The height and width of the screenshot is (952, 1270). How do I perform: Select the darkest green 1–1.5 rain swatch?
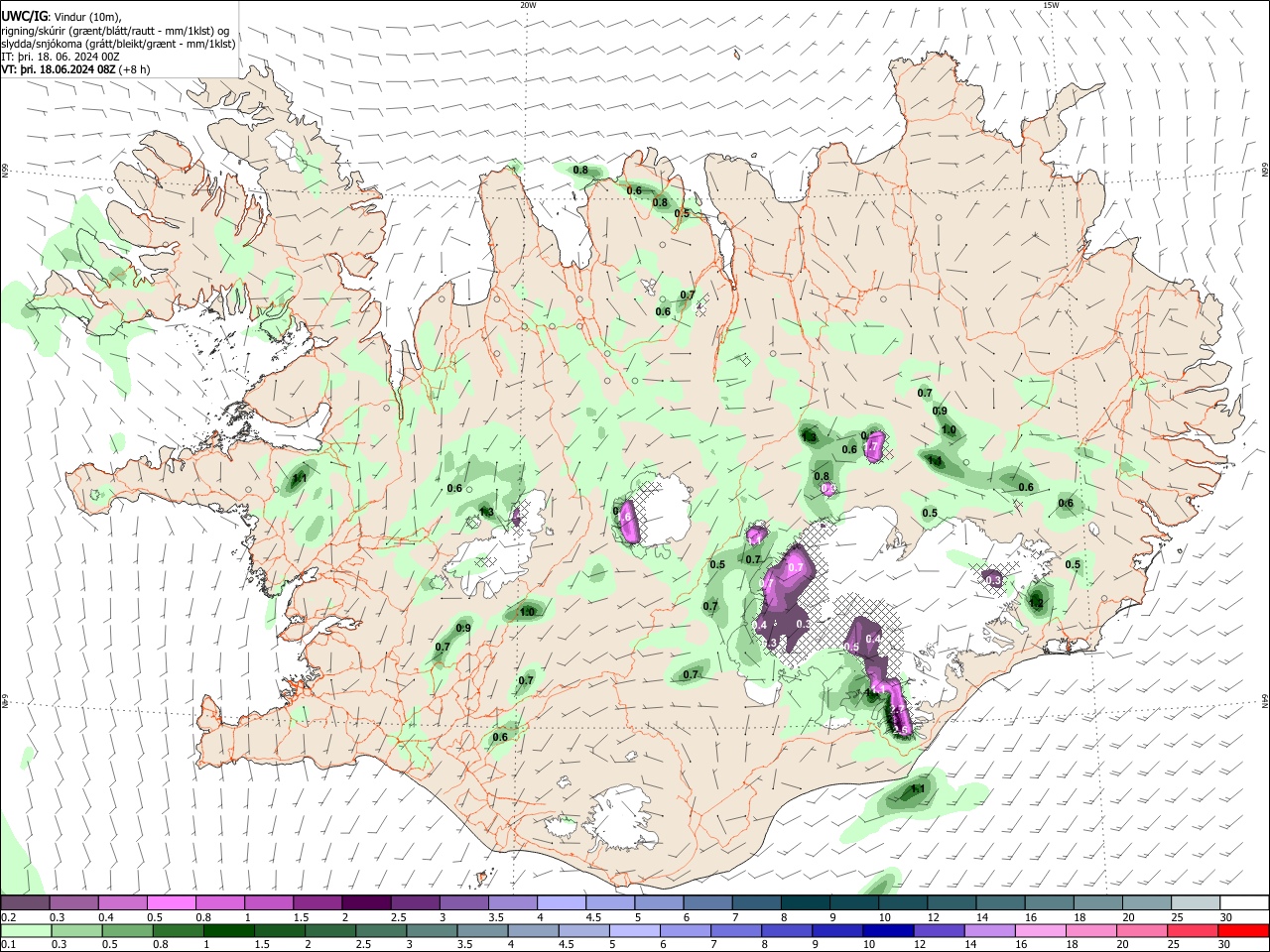(228, 930)
